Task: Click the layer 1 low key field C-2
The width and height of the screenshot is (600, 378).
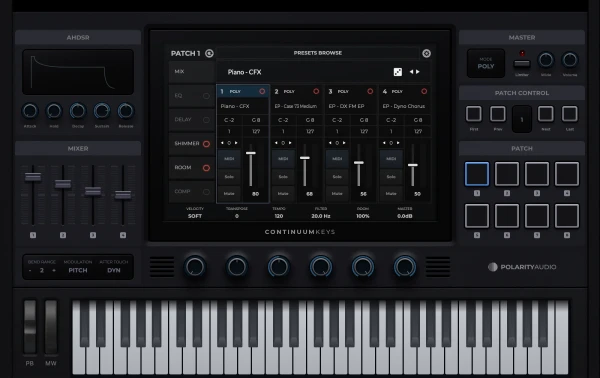Action: 229,120
